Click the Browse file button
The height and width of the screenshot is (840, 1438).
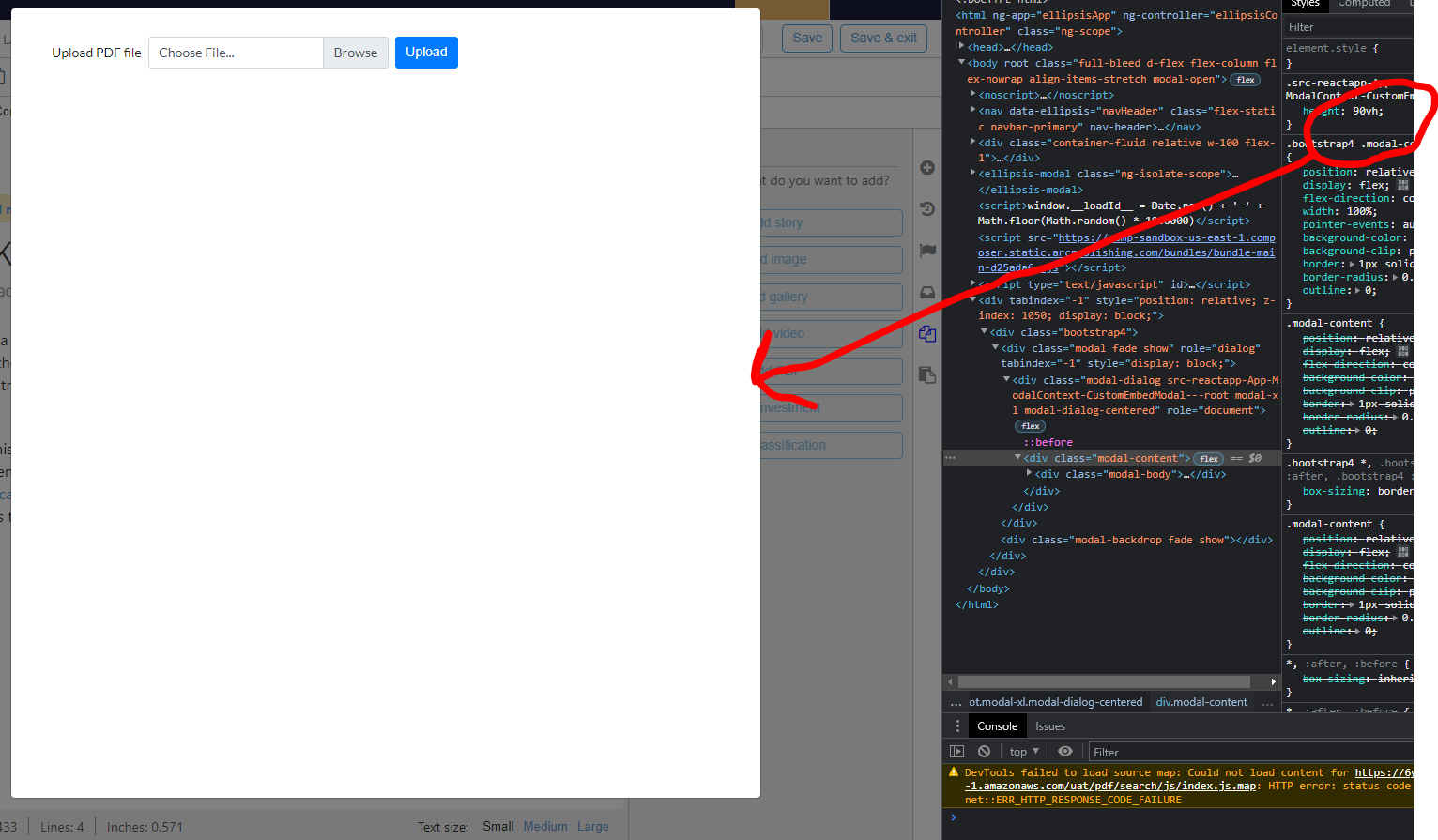click(356, 53)
